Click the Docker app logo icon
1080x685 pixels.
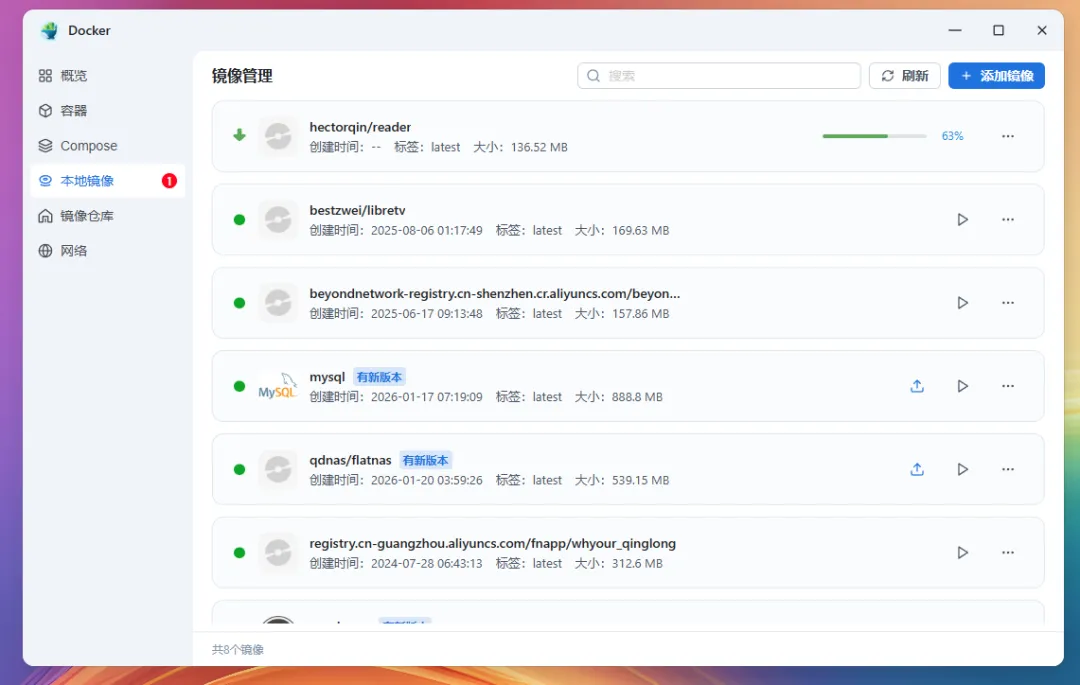click(50, 30)
